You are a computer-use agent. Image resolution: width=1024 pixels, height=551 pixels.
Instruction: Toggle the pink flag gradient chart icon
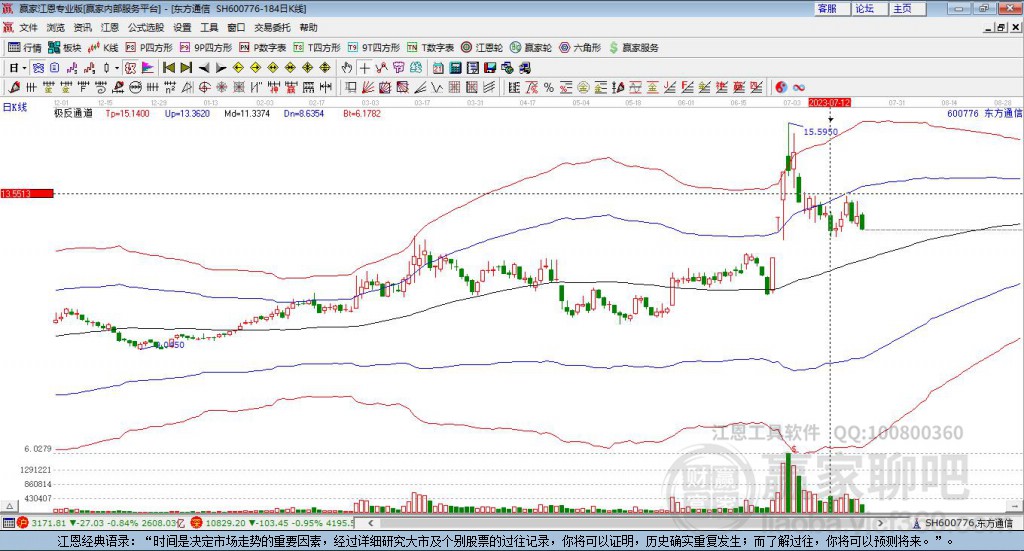point(148,68)
